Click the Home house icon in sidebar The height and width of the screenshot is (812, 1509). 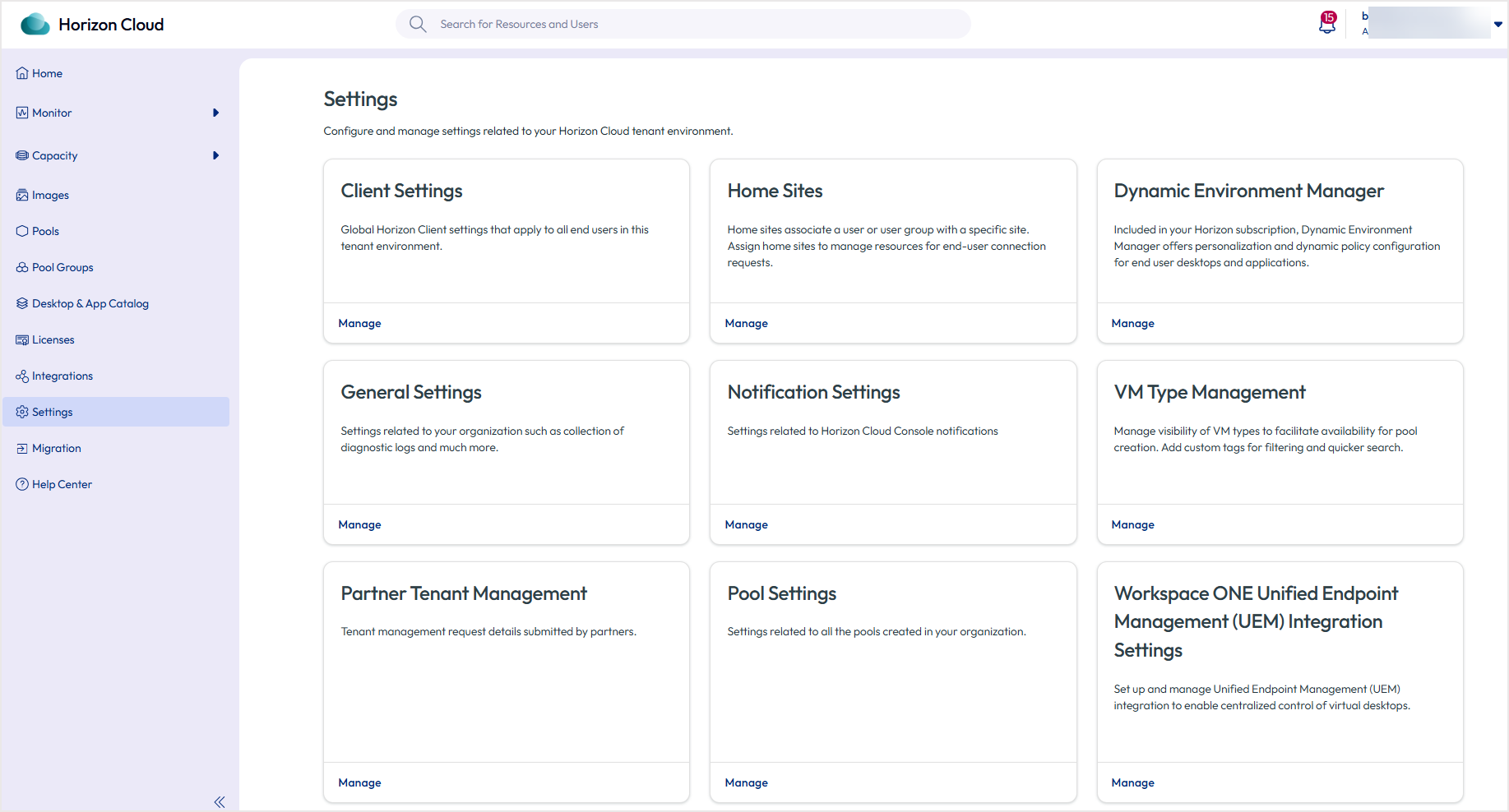point(22,73)
